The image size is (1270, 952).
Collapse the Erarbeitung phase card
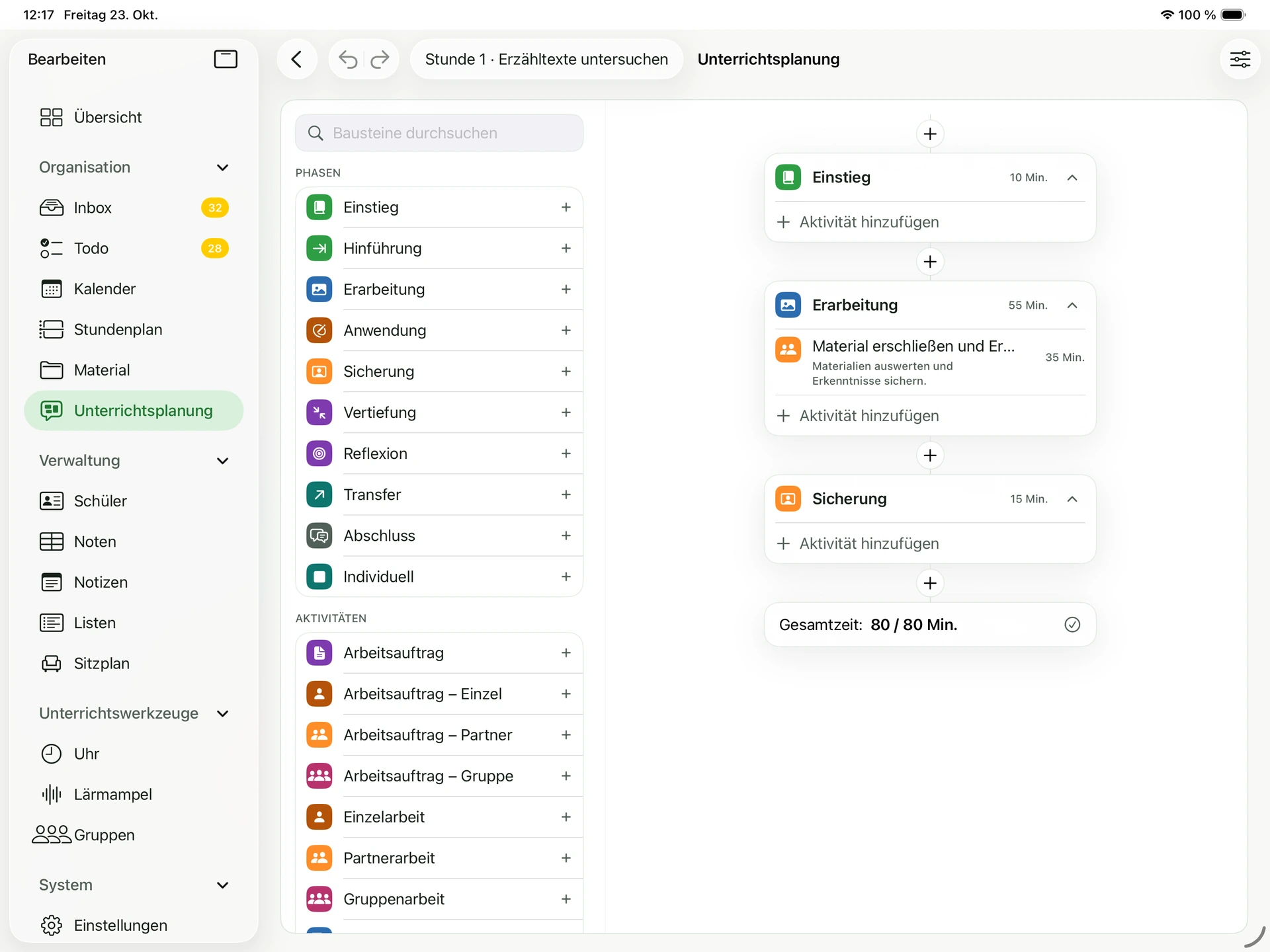[1072, 305]
